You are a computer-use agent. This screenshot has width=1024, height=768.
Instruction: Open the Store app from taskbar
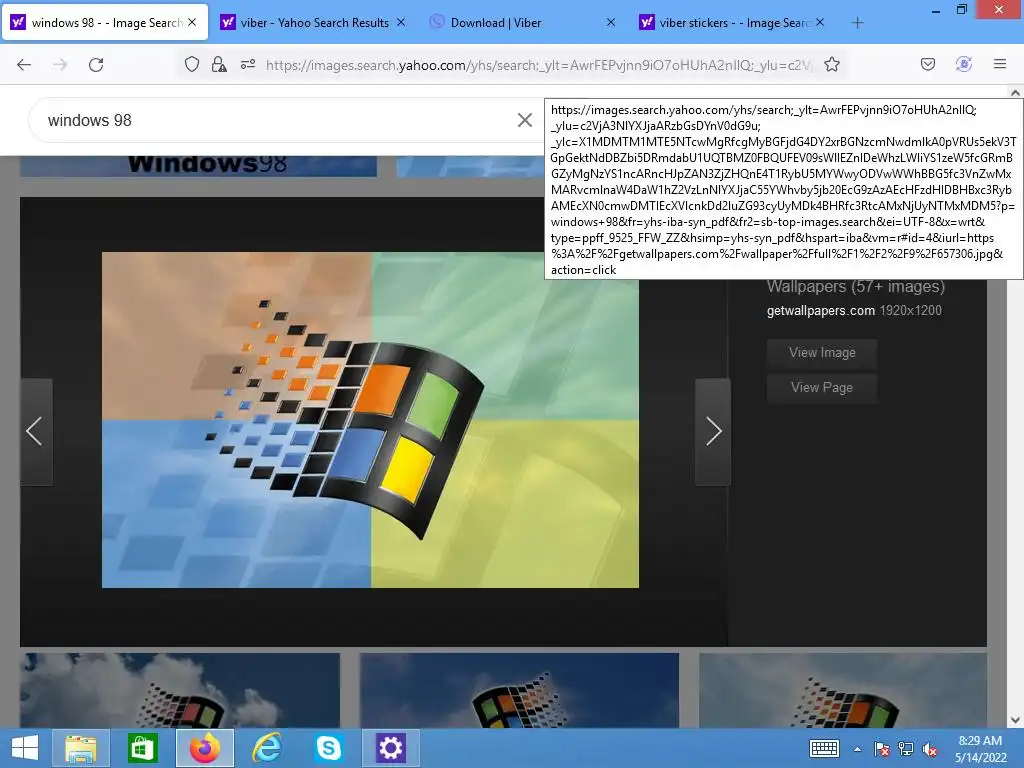pos(142,748)
